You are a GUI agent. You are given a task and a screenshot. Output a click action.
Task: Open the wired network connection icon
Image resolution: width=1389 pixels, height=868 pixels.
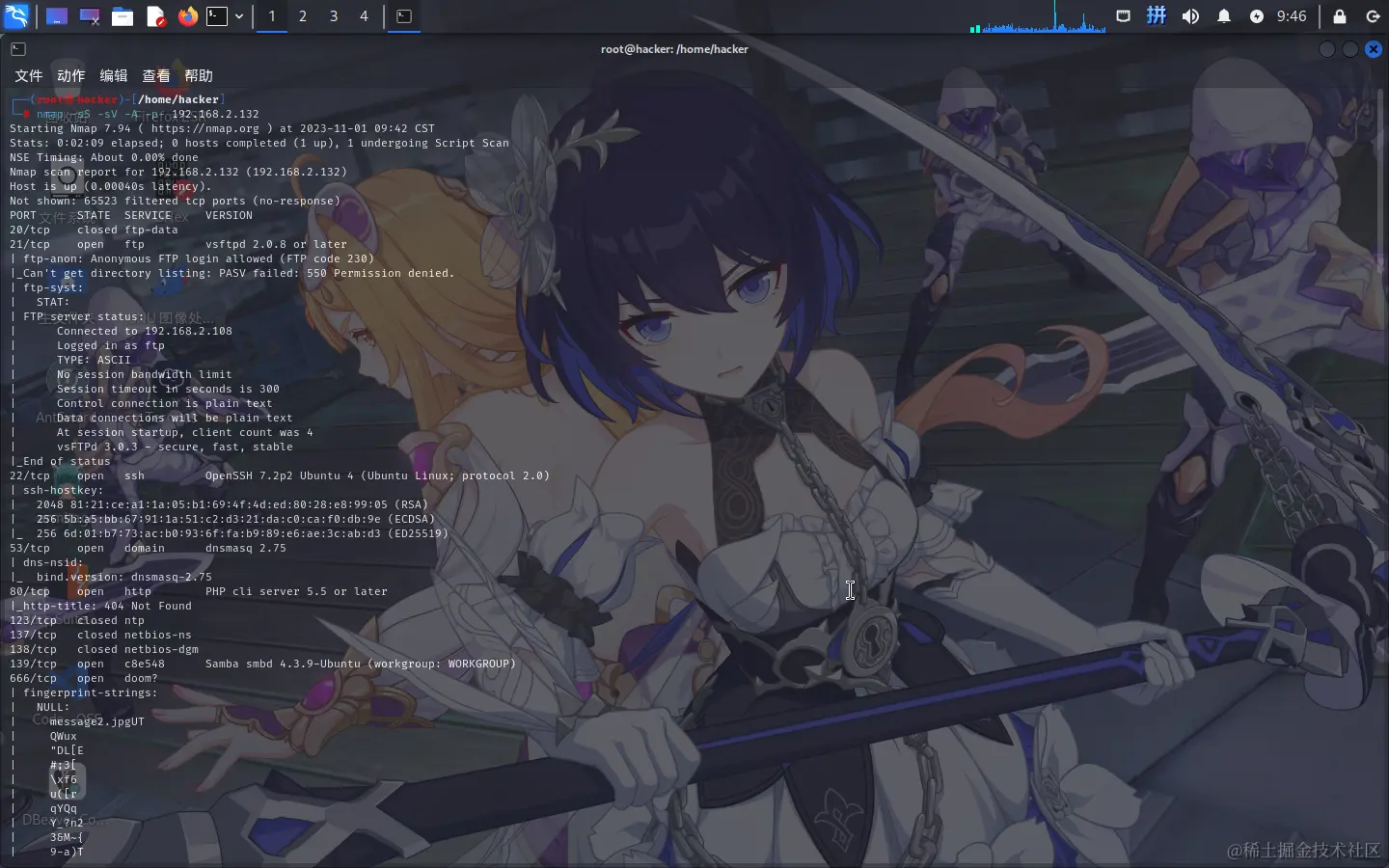(x=1124, y=16)
